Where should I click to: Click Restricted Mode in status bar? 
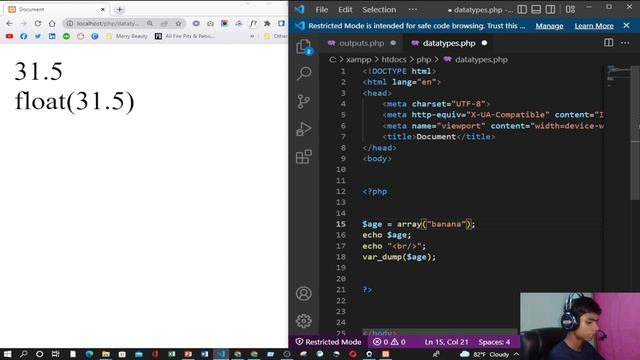pos(329,342)
